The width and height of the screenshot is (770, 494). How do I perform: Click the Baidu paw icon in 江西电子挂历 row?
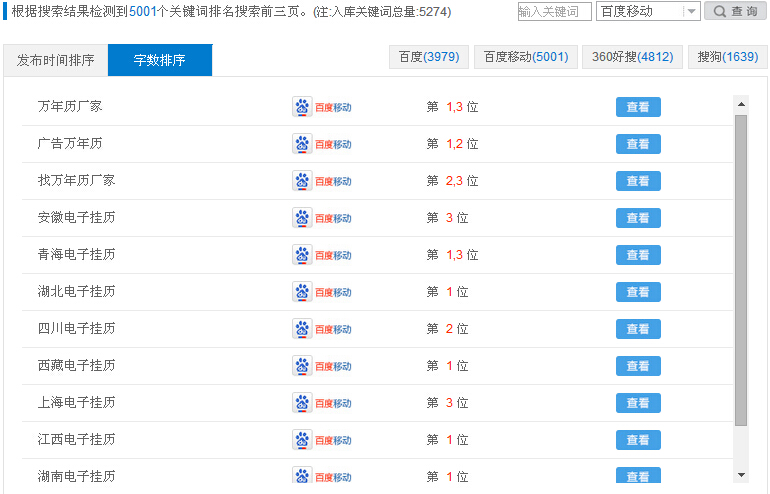302,439
